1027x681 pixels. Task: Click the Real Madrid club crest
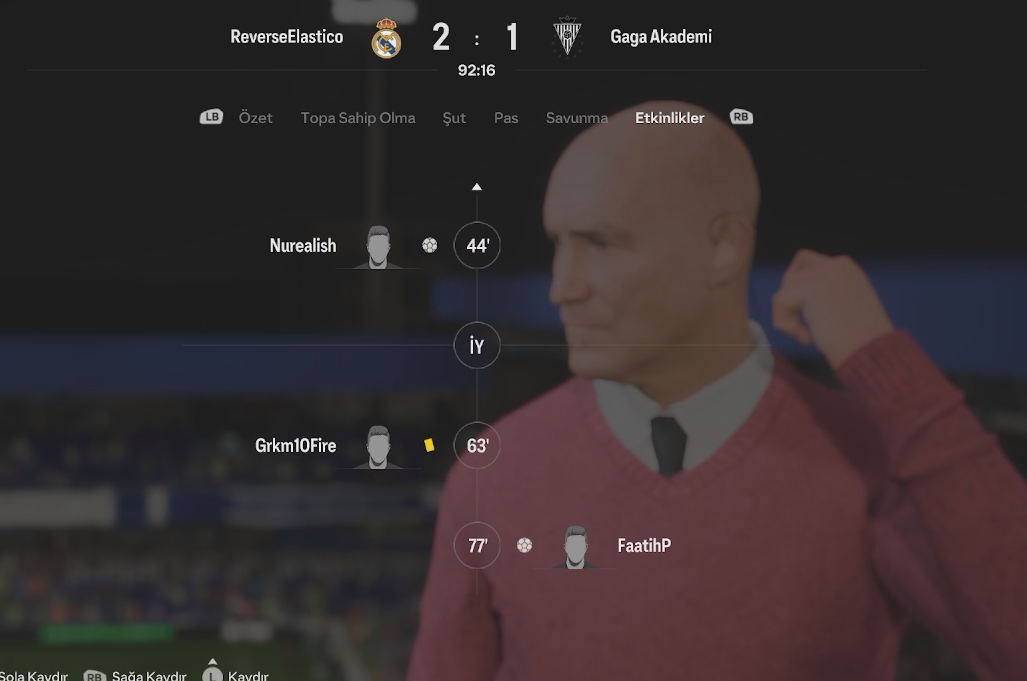coord(386,38)
